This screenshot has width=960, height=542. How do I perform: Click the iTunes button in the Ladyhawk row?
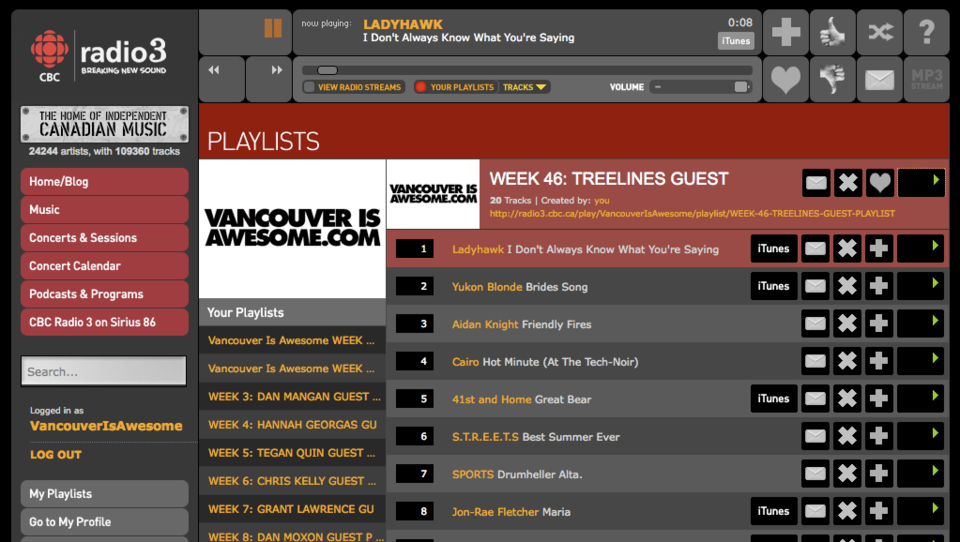(774, 249)
